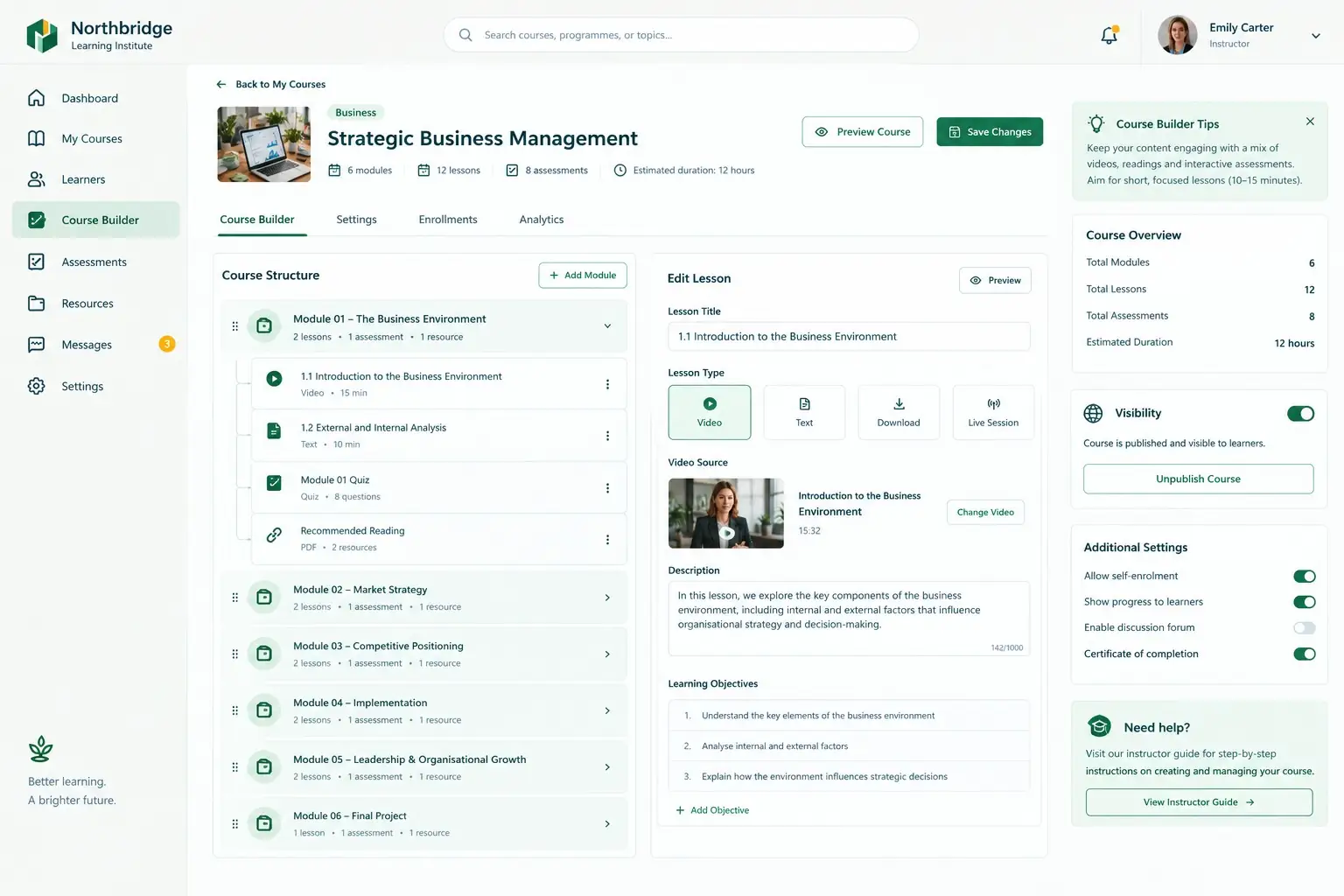The image size is (1344, 896).
Task: Toggle Allow self-enrolment switch
Action: [1304, 576]
